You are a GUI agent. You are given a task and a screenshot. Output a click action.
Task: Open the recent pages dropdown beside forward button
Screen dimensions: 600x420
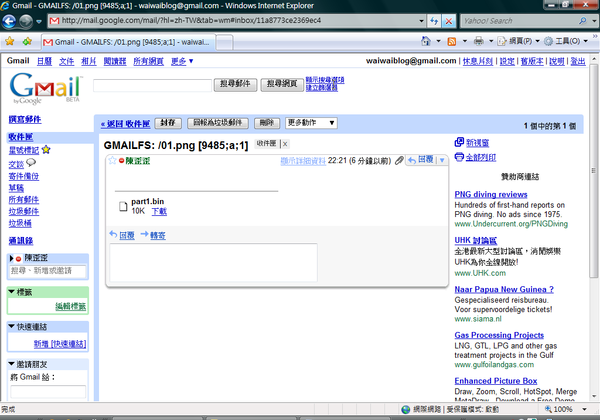(39, 21)
